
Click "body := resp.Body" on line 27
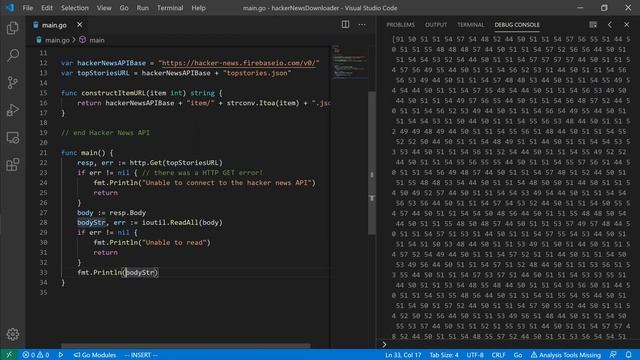[x=111, y=213]
